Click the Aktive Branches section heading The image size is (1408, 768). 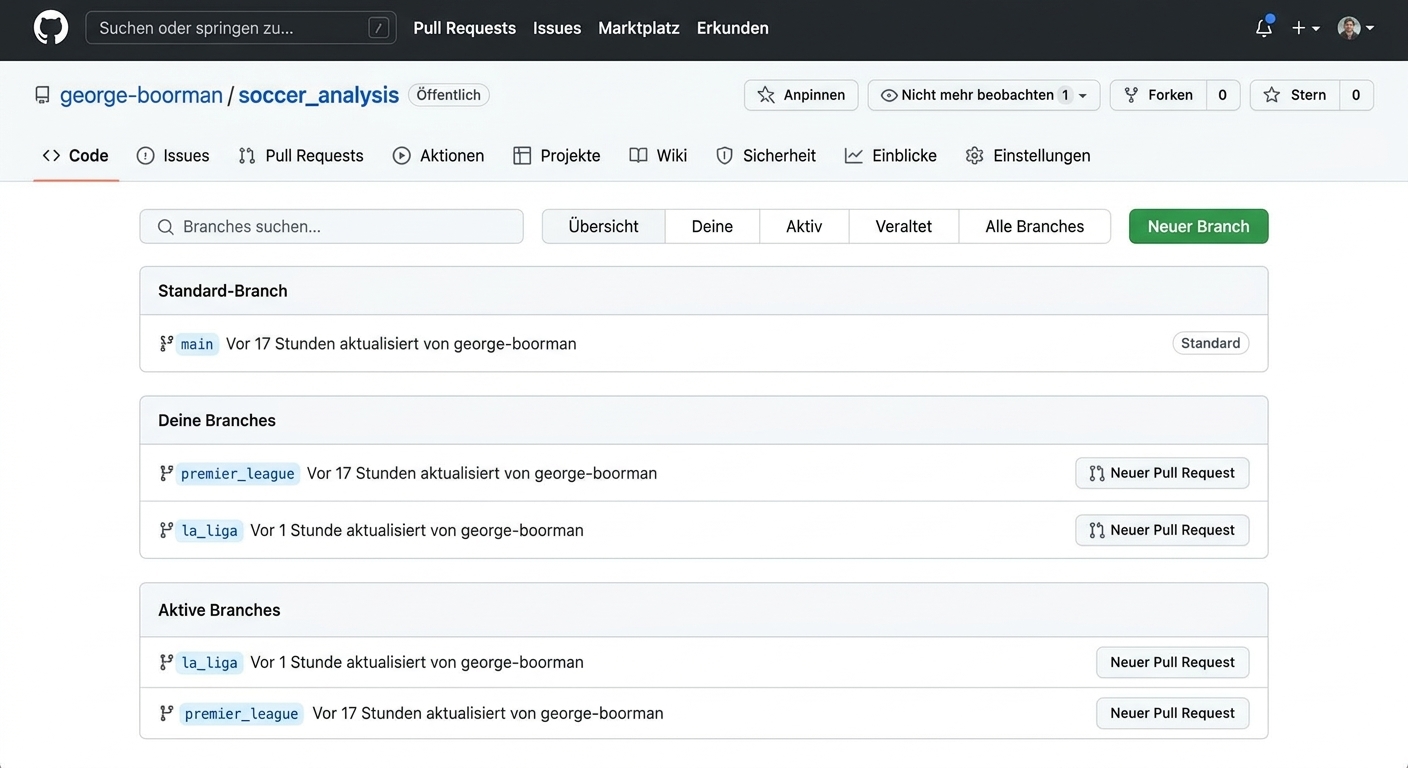point(219,610)
